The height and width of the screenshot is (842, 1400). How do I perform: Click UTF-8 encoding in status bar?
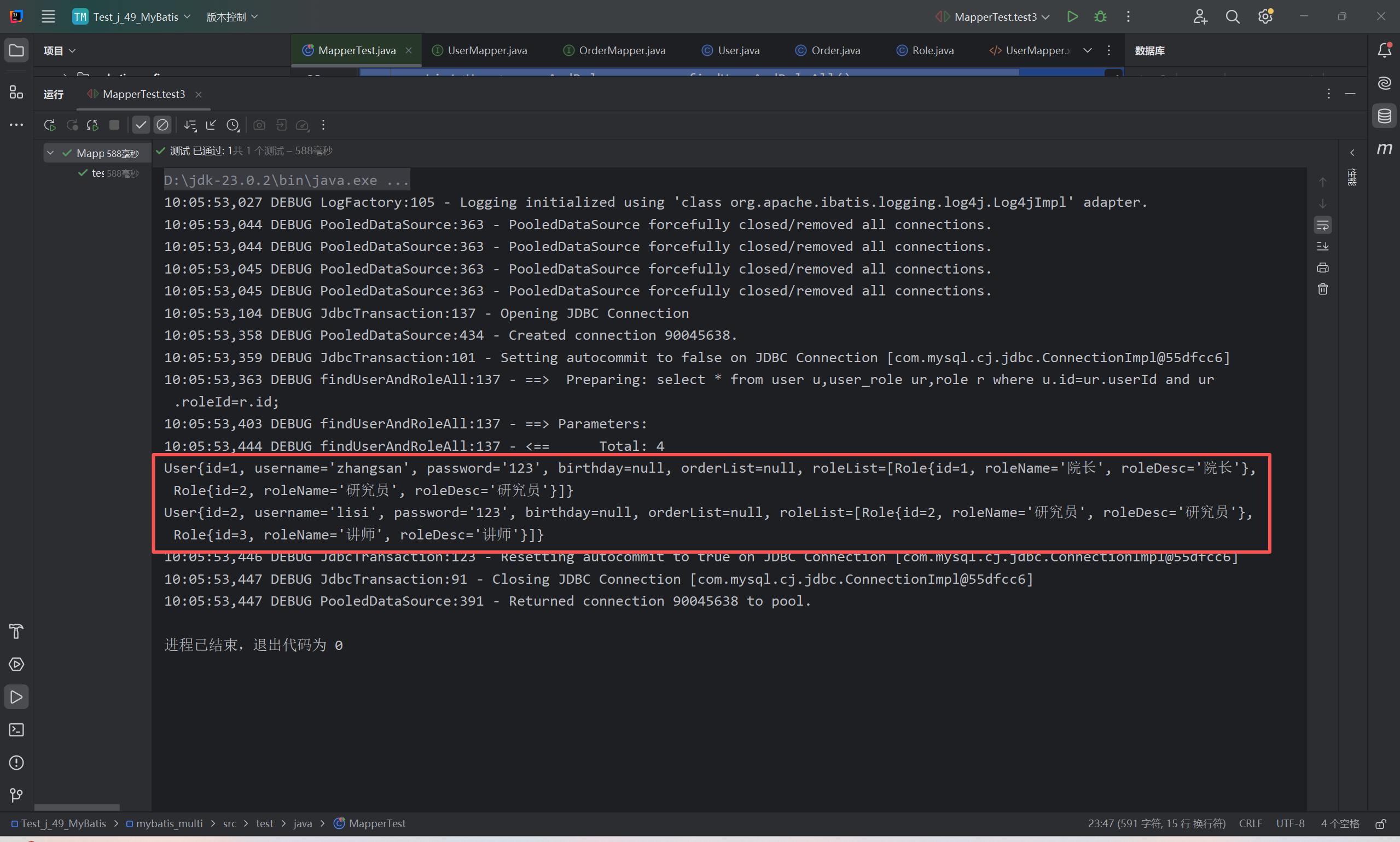(1290, 823)
